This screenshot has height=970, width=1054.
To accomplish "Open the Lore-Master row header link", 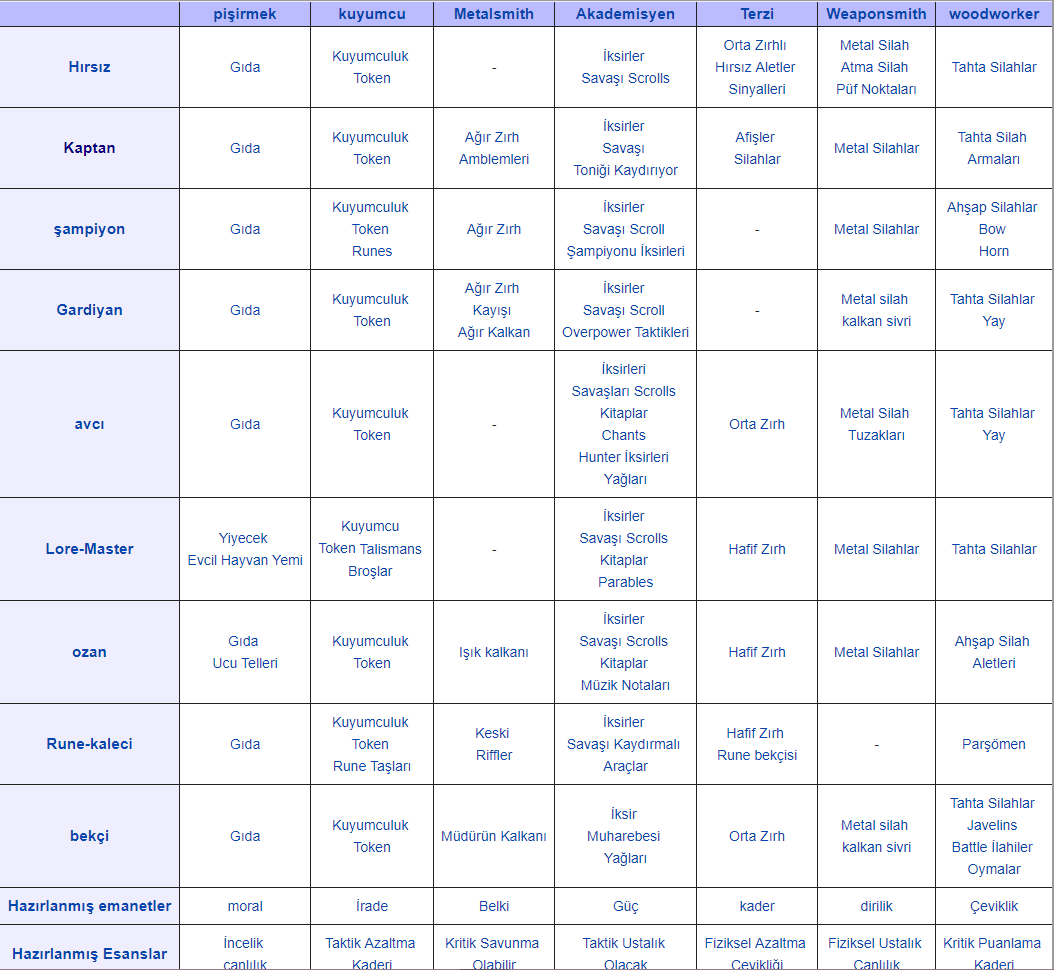I will [x=89, y=549].
